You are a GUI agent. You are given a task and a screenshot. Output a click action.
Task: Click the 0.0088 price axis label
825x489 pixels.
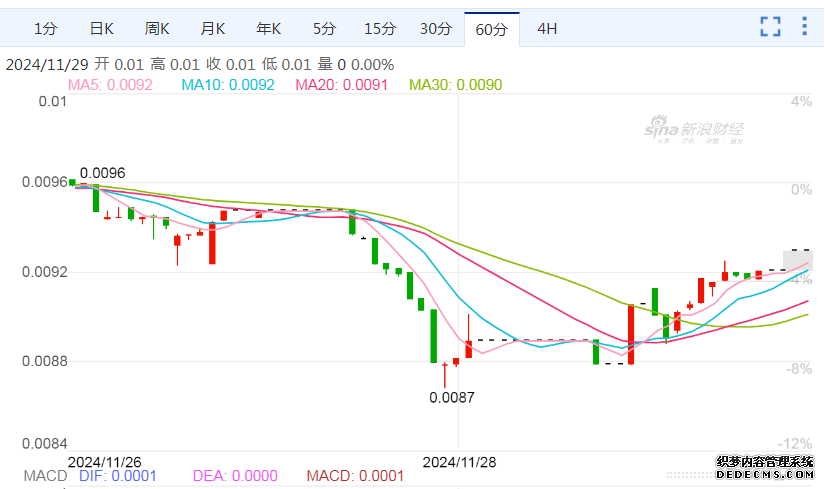[x=45, y=361]
